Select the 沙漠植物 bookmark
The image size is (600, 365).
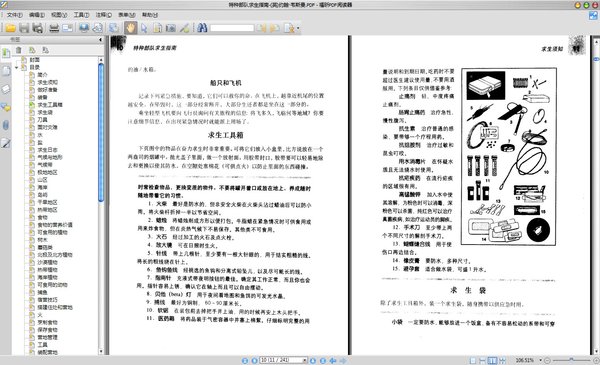pos(47,262)
